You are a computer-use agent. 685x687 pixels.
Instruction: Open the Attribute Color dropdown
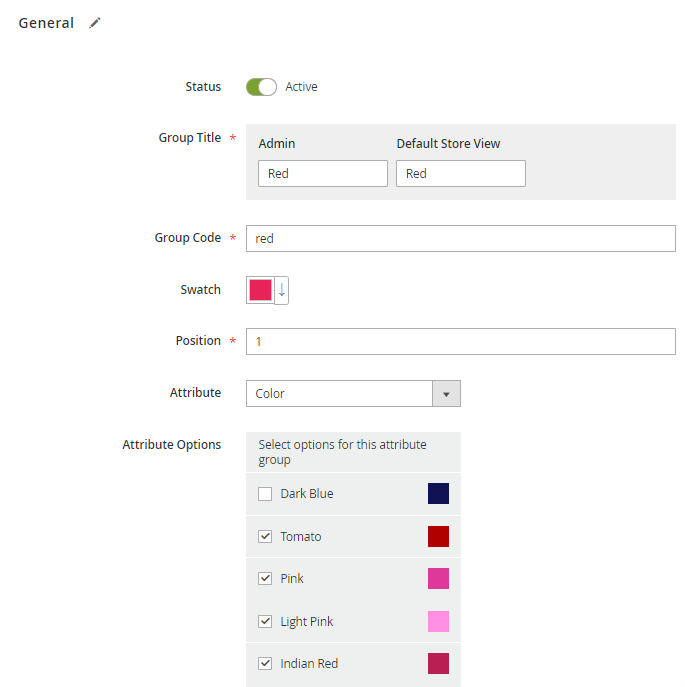(340, 394)
